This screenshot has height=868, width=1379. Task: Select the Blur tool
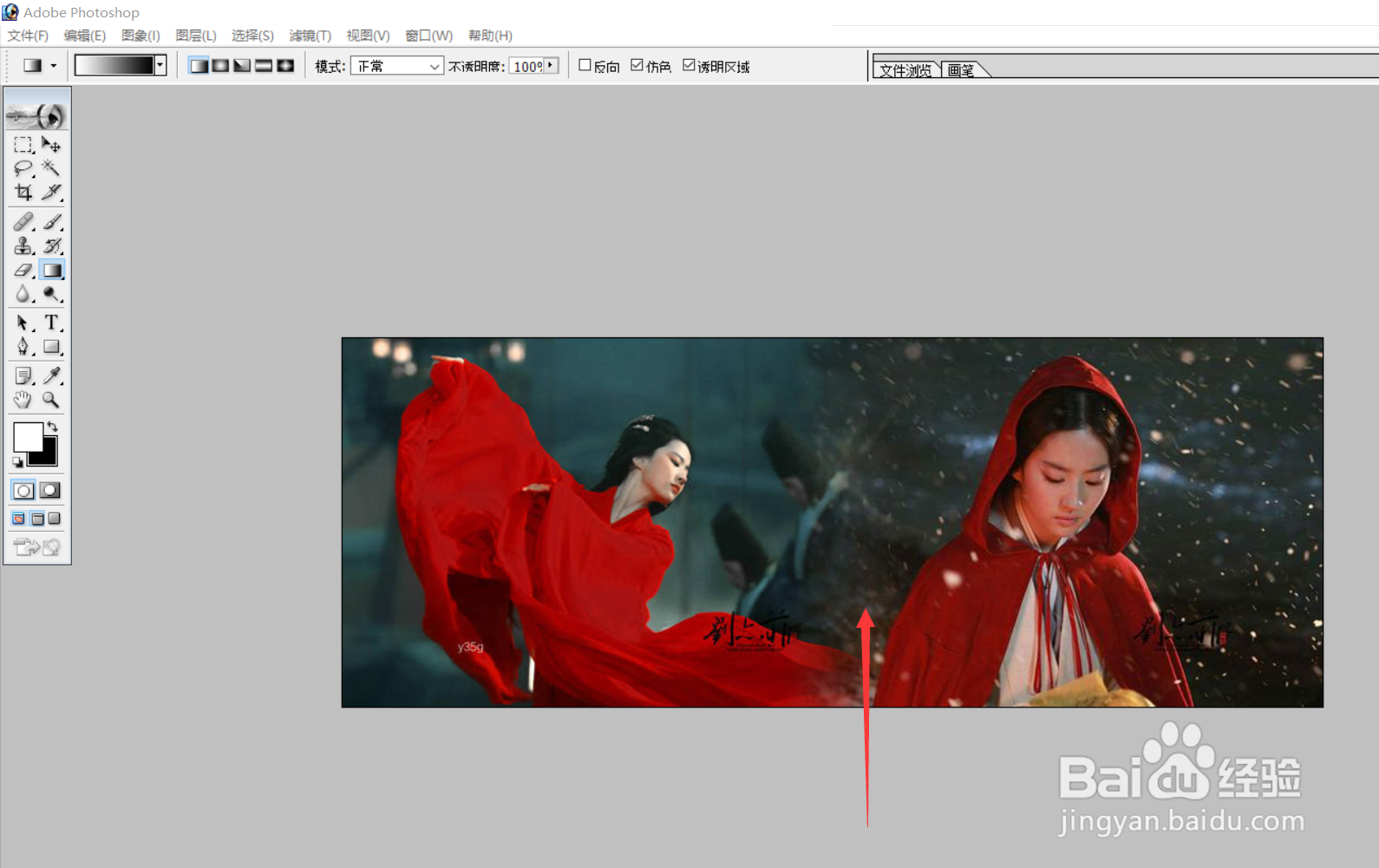(x=23, y=295)
